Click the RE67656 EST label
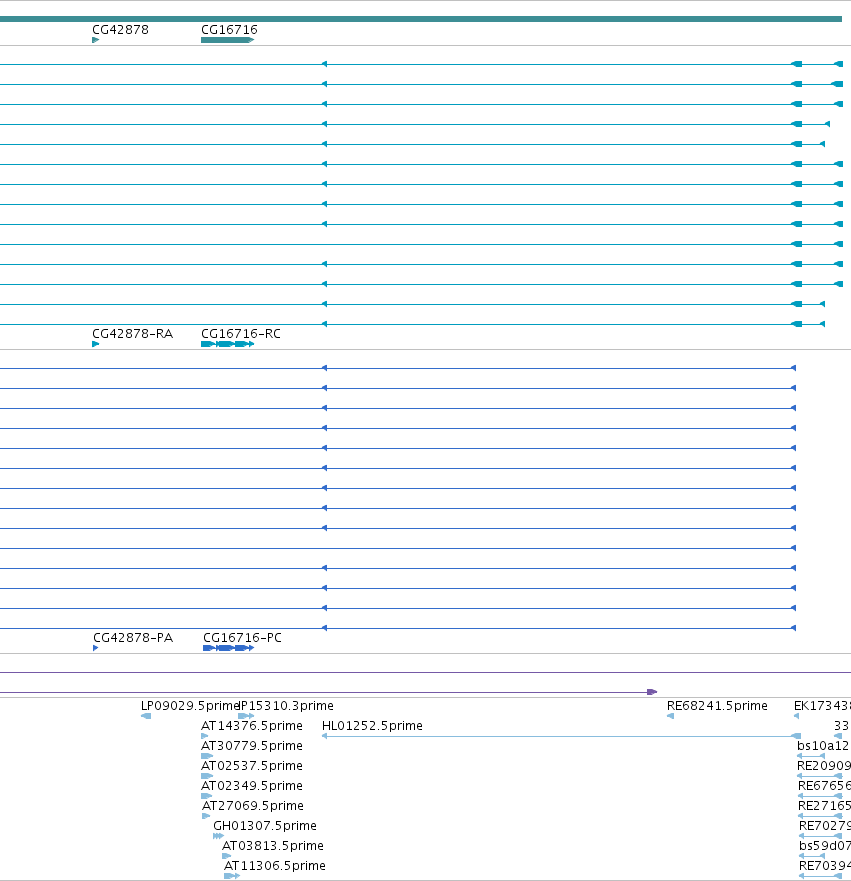The image size is (851, 881). click(825, 785)
